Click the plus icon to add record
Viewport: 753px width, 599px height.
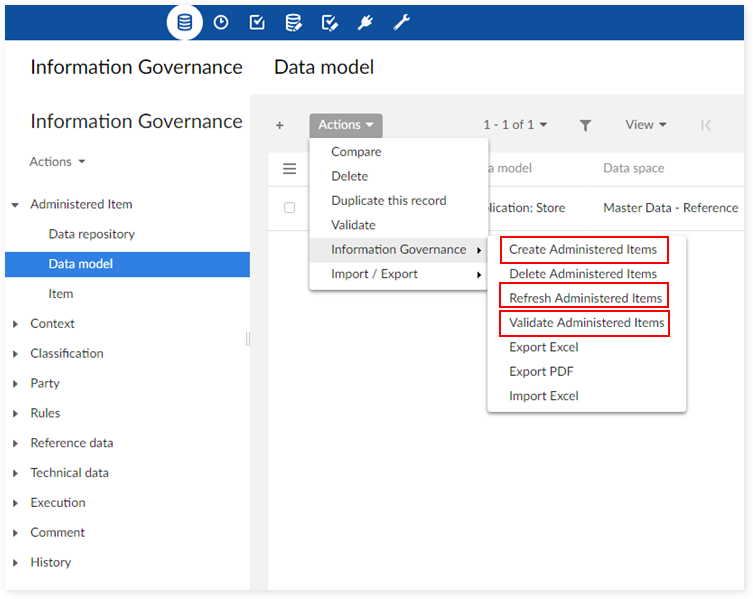tap(280, 125)
